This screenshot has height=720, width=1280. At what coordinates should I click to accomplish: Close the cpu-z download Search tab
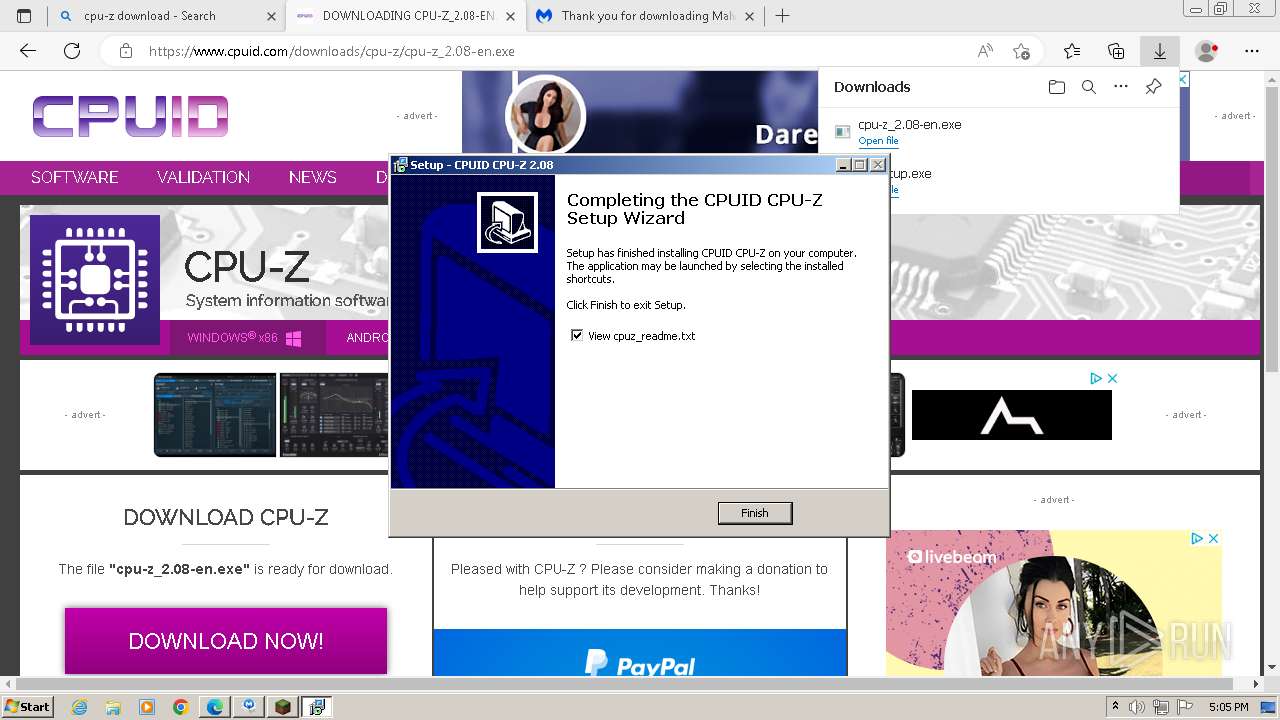pos(271,16)
